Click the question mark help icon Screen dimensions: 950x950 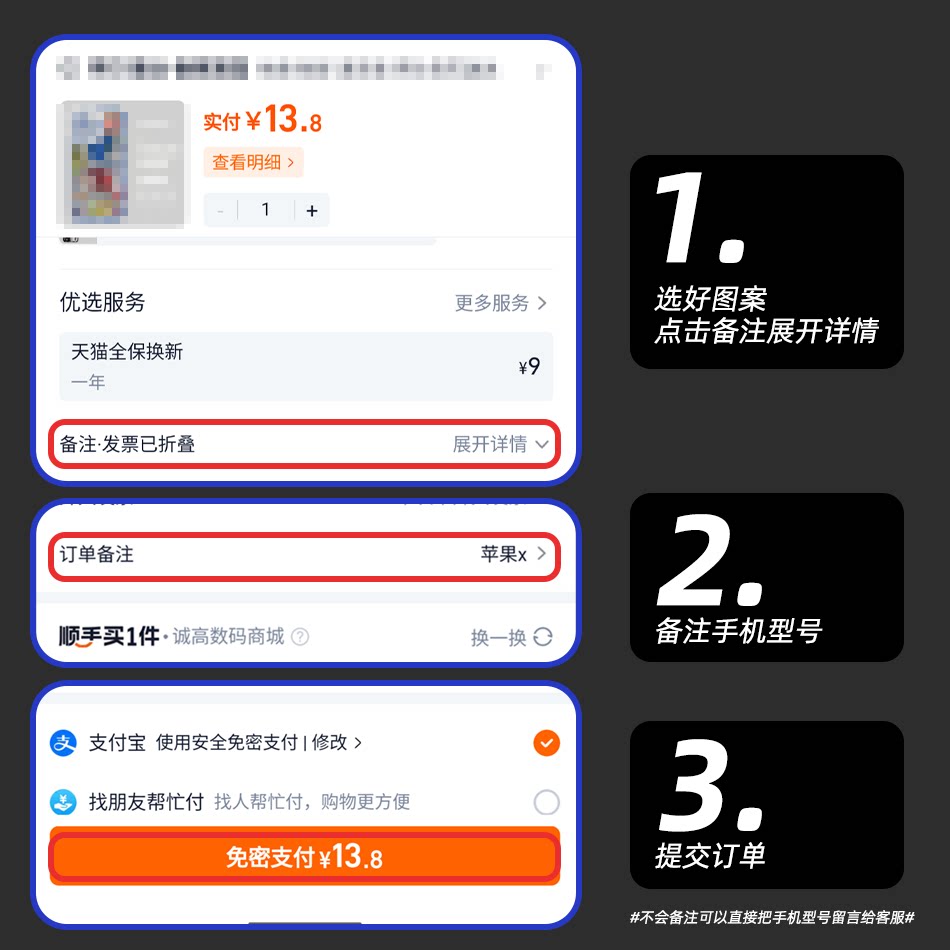click(x=300, y=637)
